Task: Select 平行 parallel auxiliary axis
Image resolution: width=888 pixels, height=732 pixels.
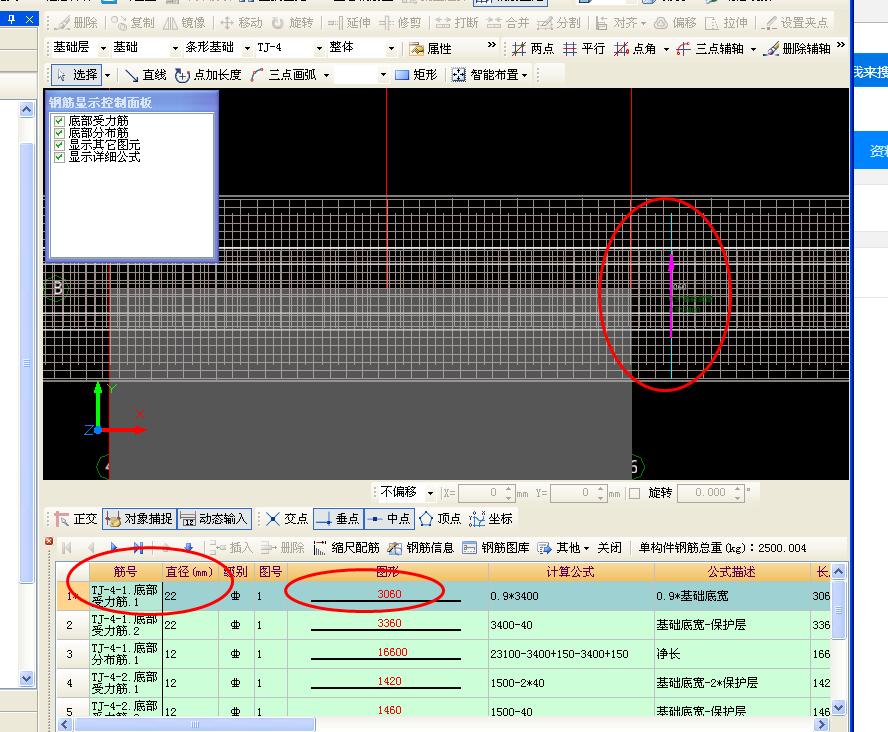Action: point(584,49)
